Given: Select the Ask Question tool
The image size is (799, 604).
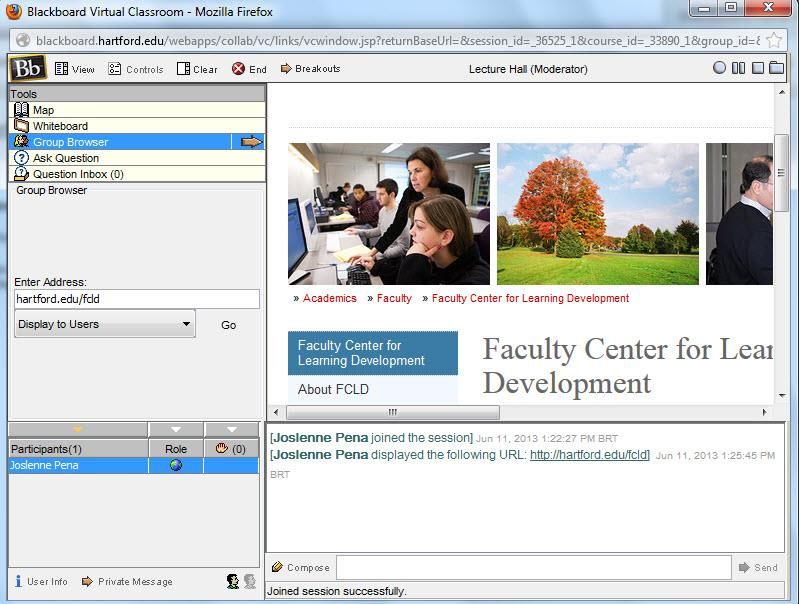Looking at the screenshot, I should coord(137,157).
